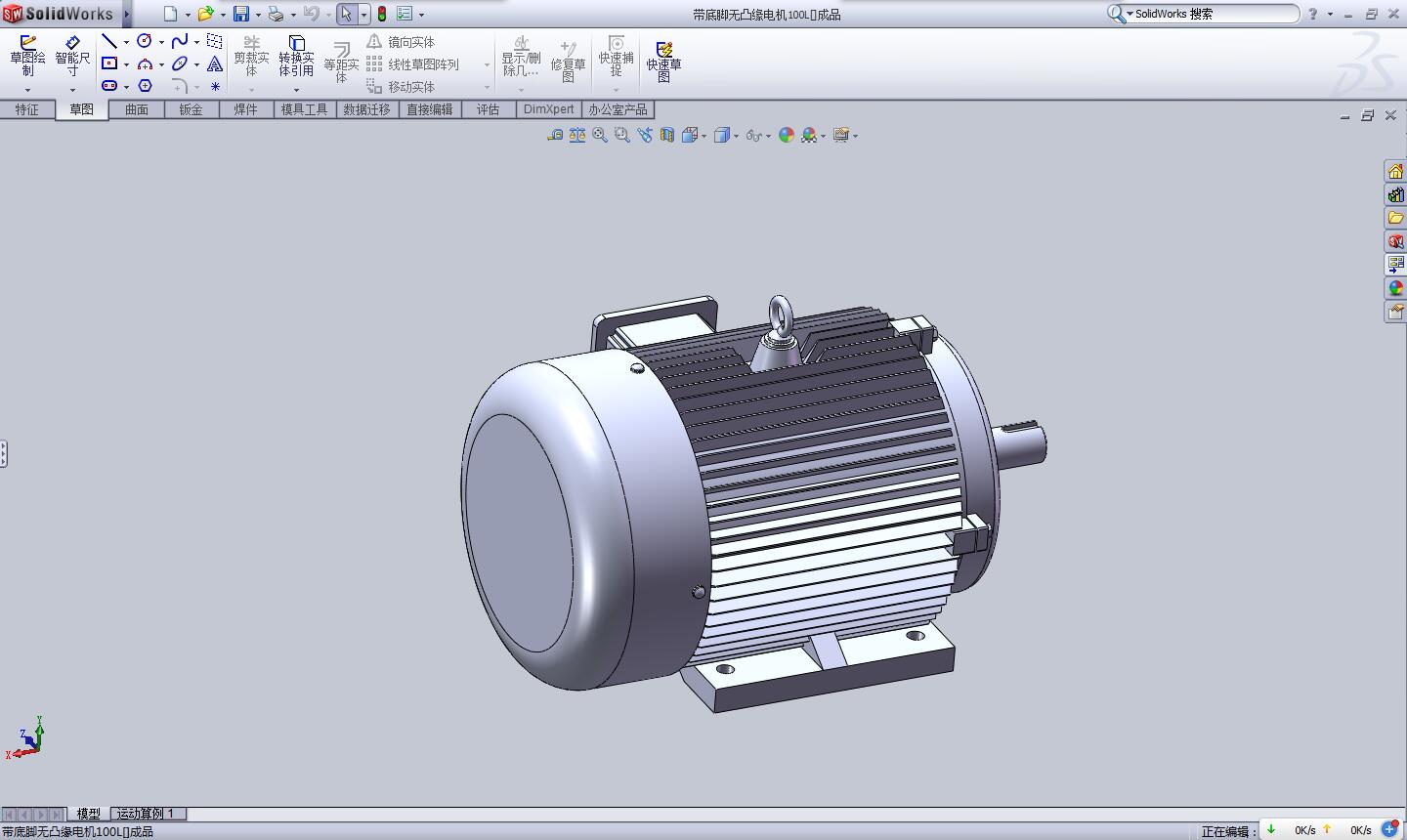
Task: Expand the left panel using the edge handle
Action: (x=4, y=453)
